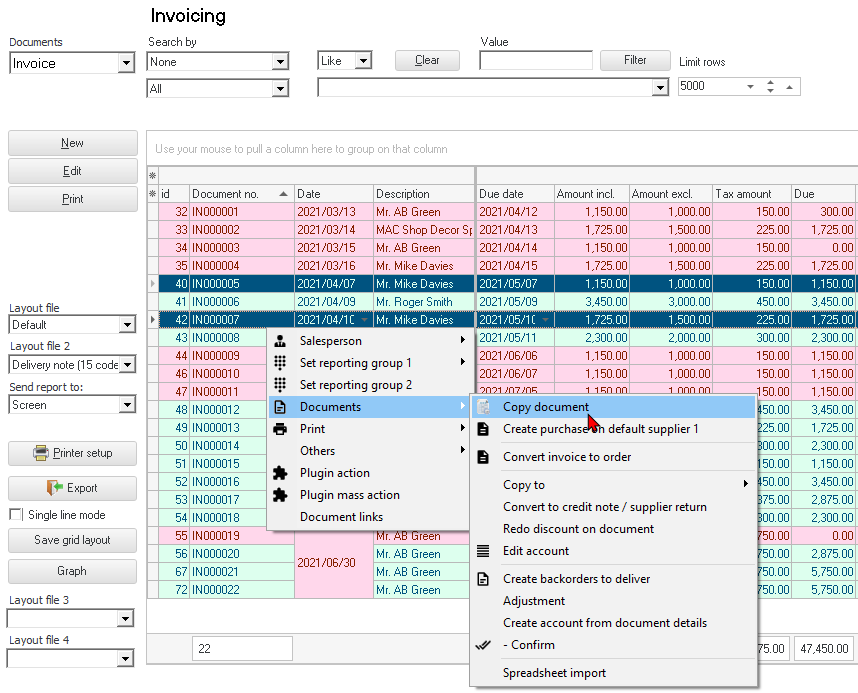Viewport: 858px width, 693px height.
Task: Open the Documents type dropdown showing Invoice
Action: pos(126,63)
